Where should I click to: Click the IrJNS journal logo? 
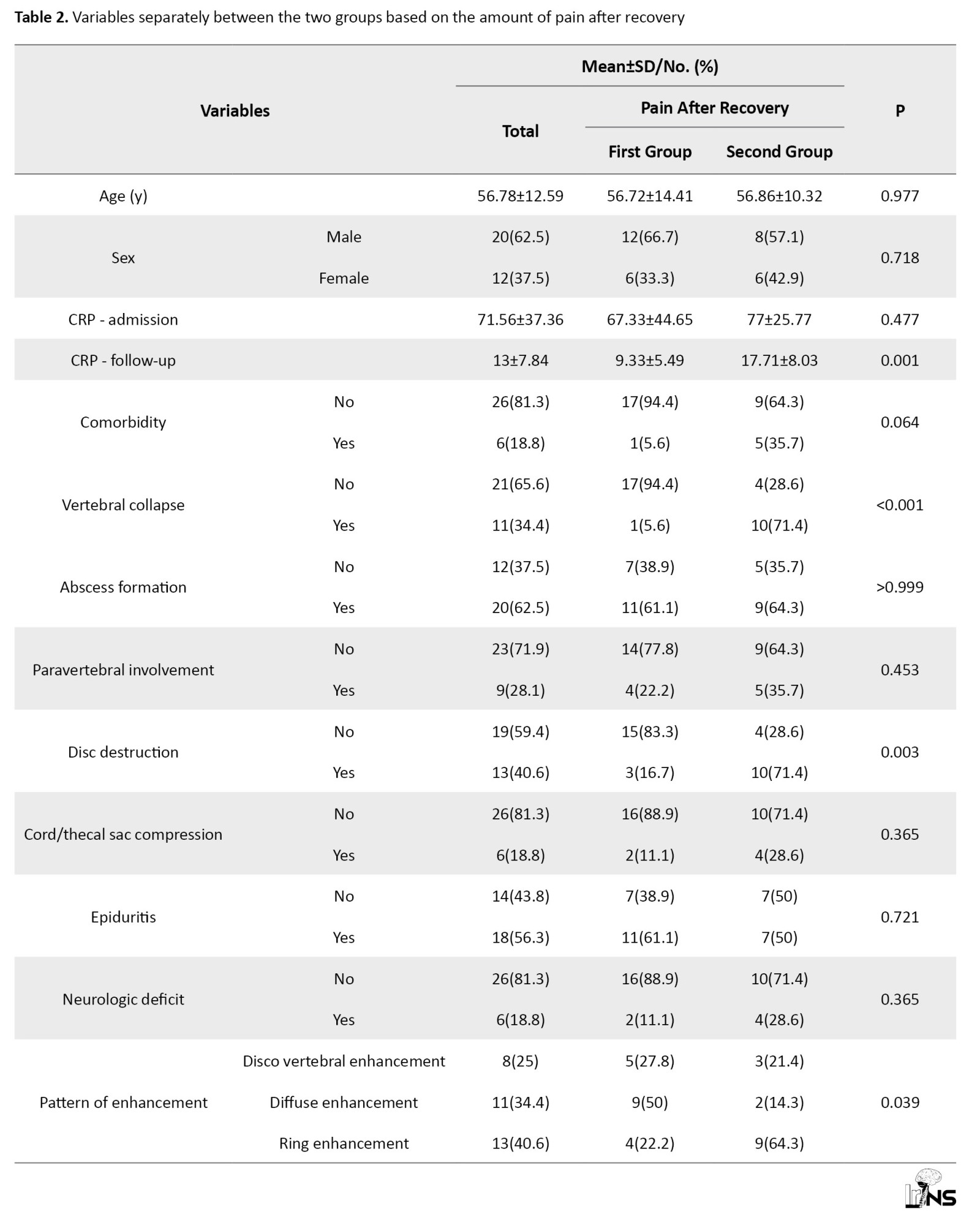pyautogui.click(x=930, y=1189)
